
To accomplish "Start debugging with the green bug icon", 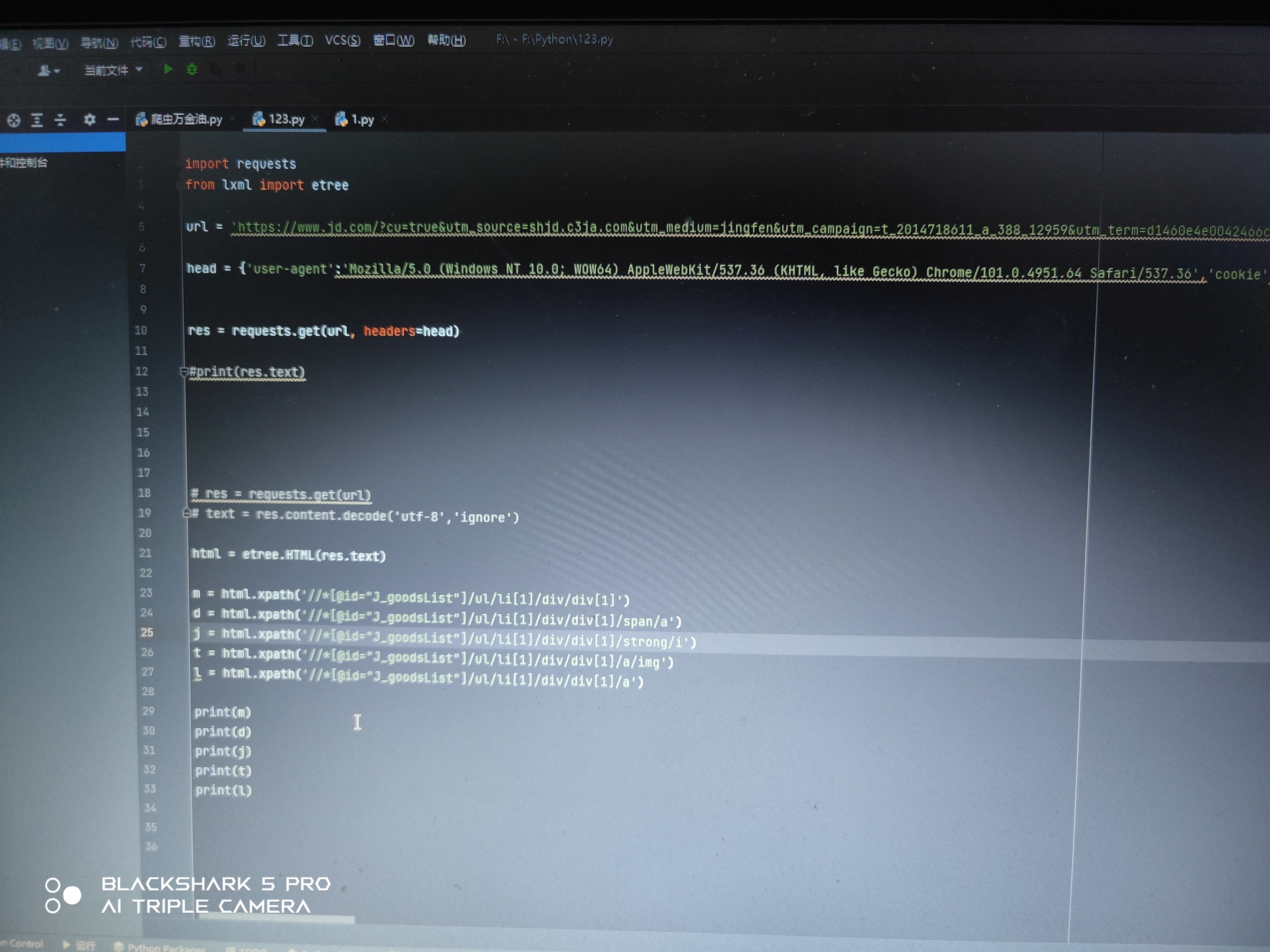I will click(192, 69).
